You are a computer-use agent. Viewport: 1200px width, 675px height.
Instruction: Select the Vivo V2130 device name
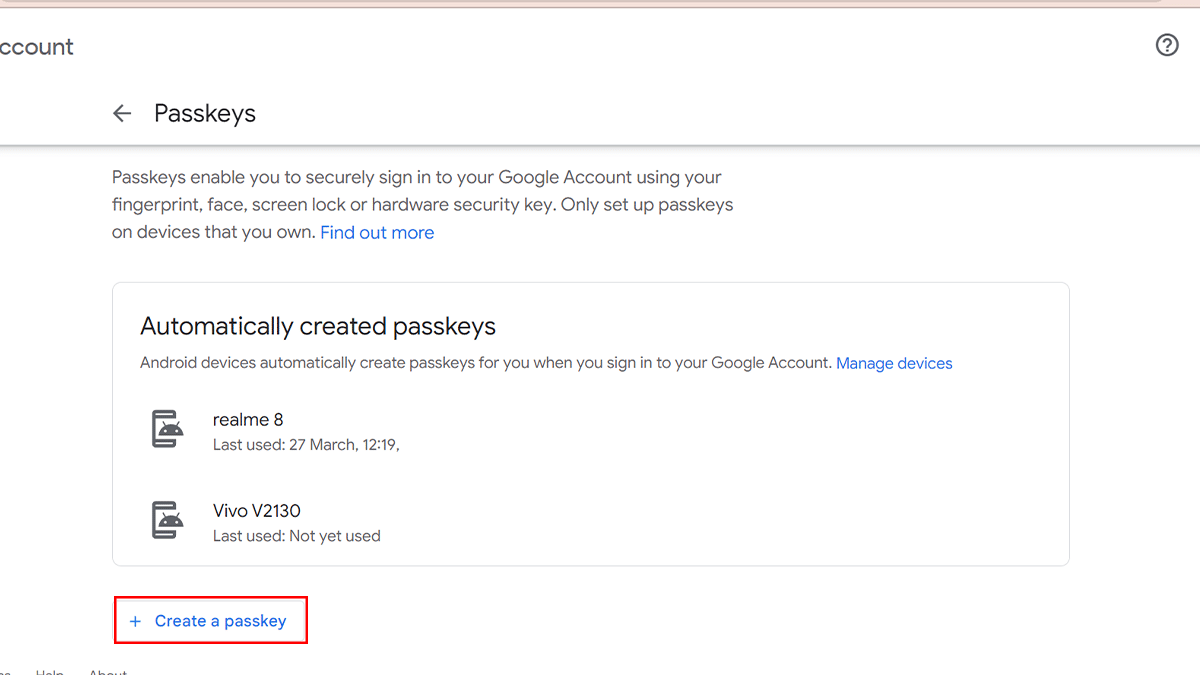257,511
